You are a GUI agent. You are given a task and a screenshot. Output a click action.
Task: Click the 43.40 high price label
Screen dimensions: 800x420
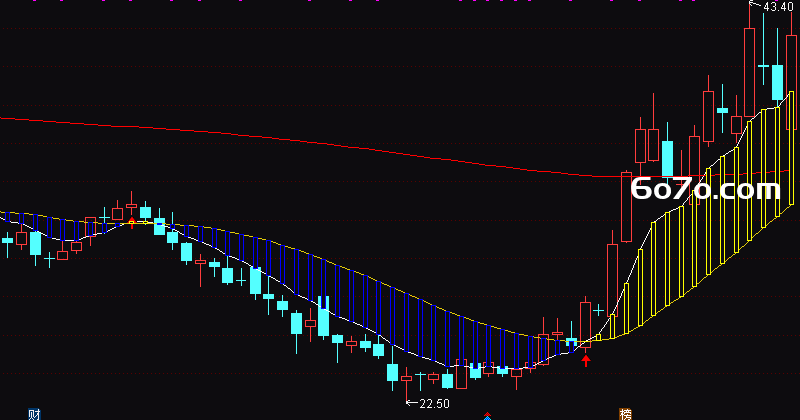click(778, 7)
